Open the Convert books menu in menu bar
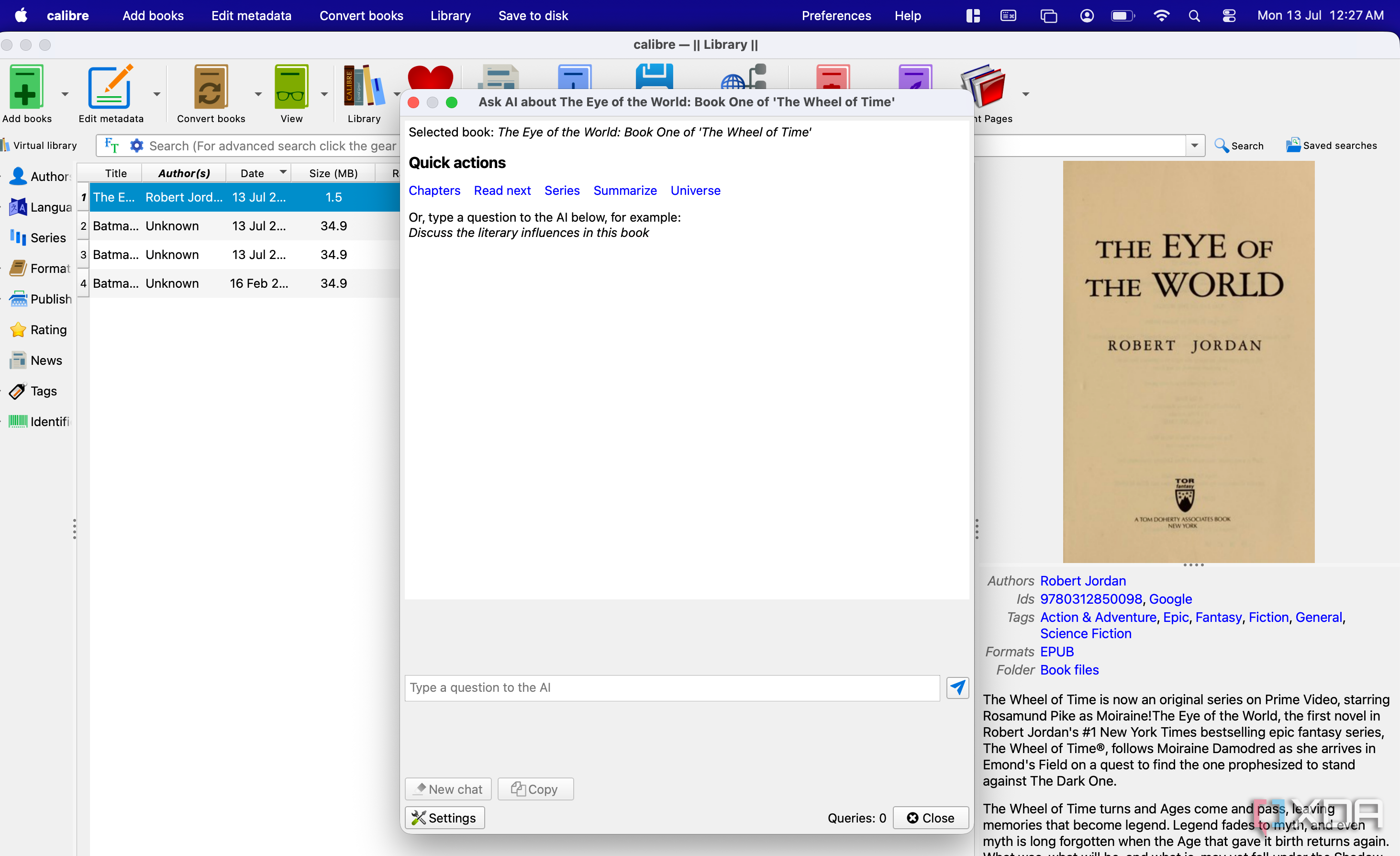 tap(361, 16)
